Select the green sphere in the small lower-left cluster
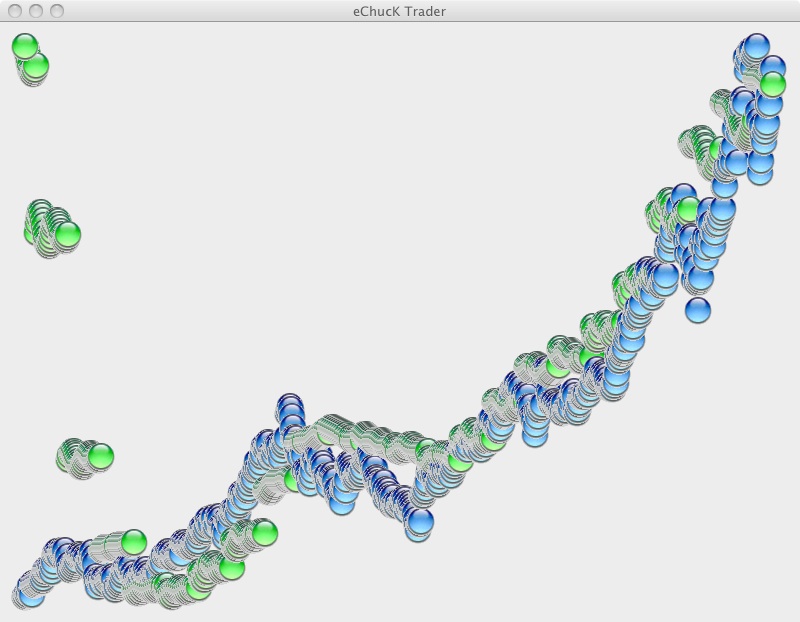 [x=100, y=457]
